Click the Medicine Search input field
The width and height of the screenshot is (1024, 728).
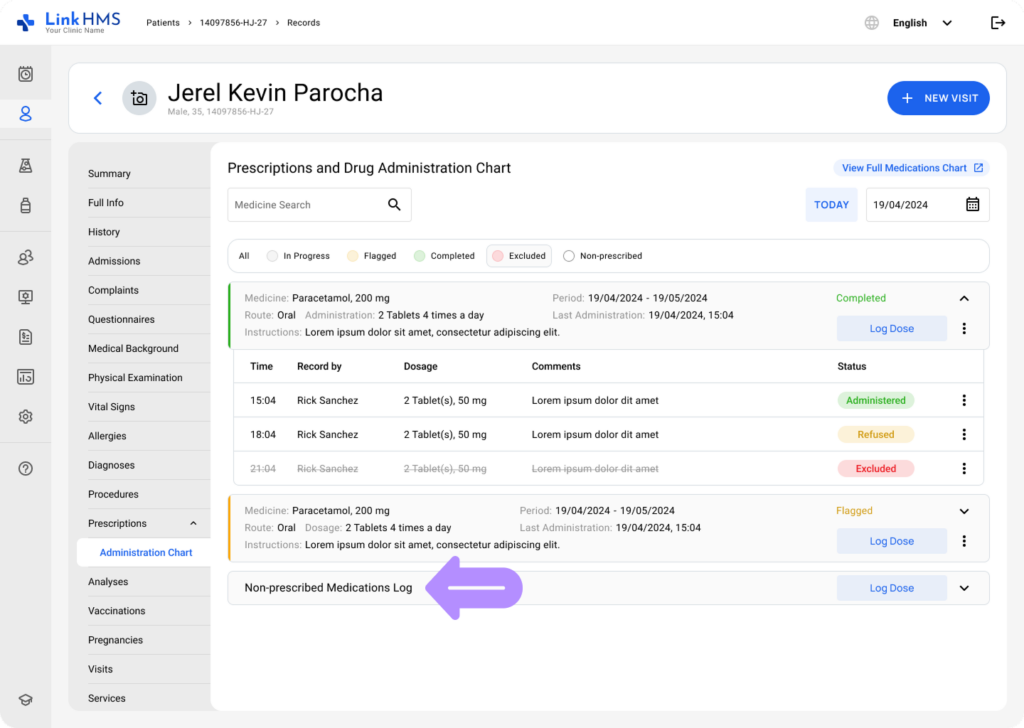(x=305, y=205)
